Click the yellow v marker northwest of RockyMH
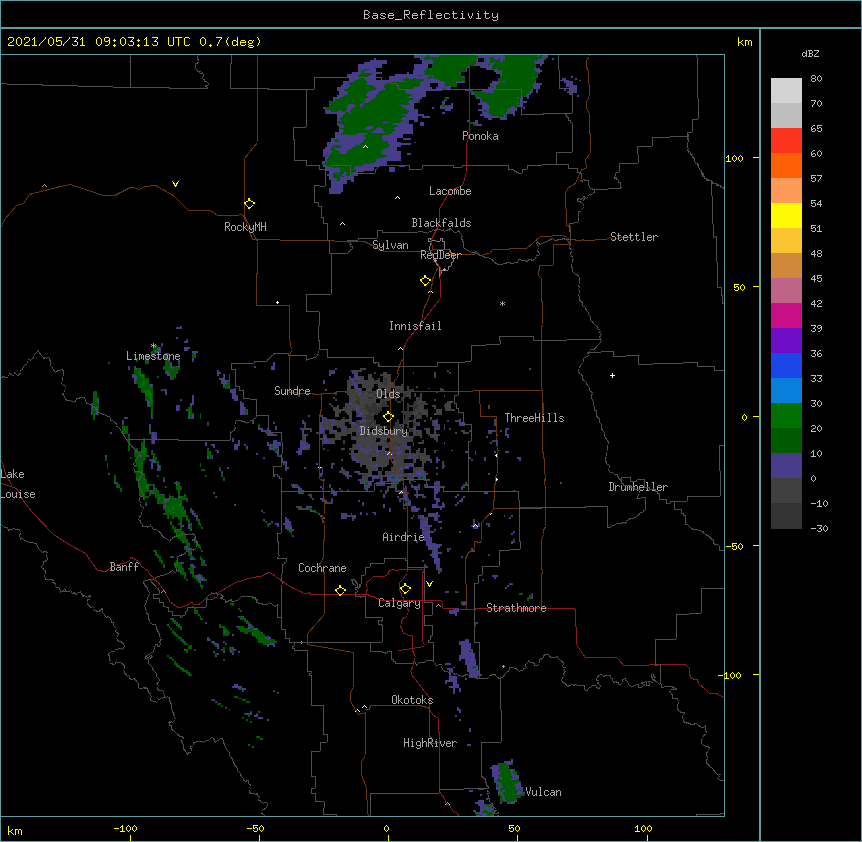The height and width of the screenshot is (842, 862). coord(175,184)
